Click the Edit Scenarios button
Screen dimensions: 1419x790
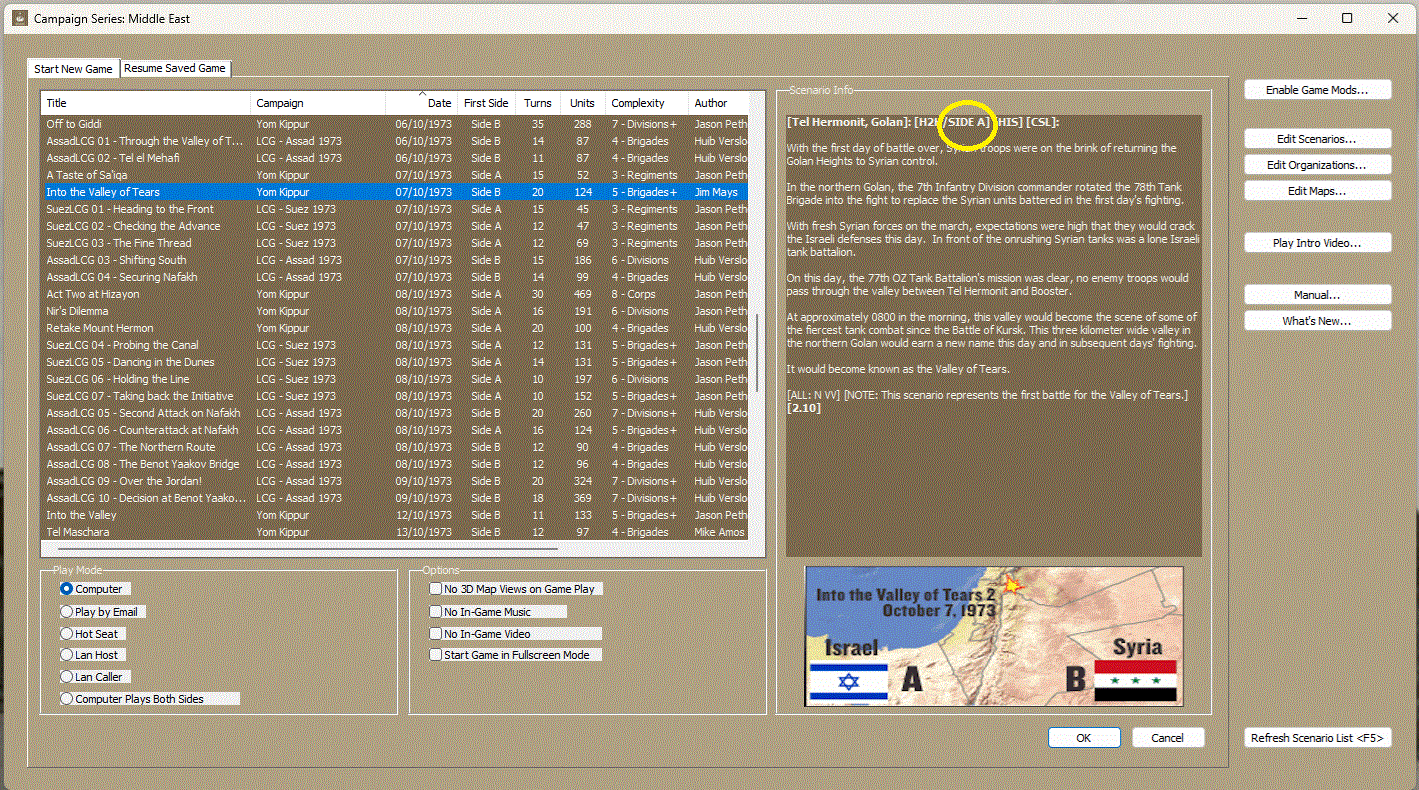(x=1317, y=138)
